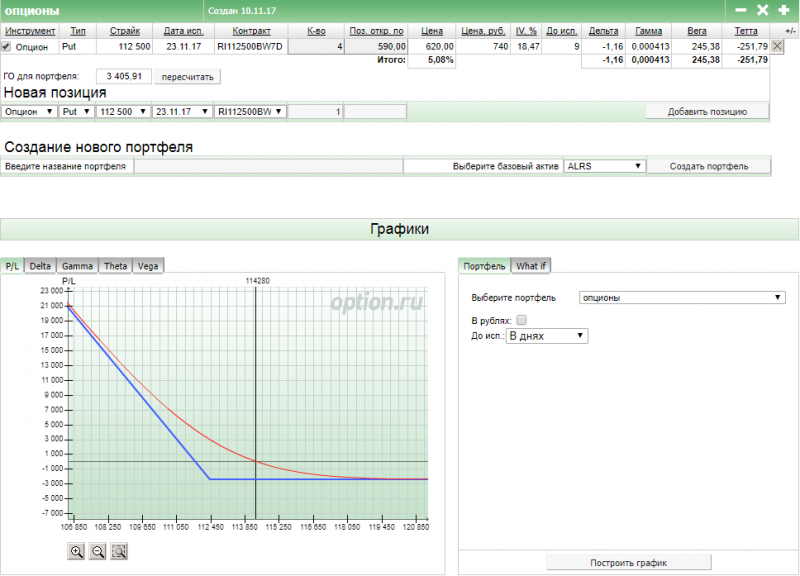Delete the option row with X icon
Viewport: 800px width, 576px height.
[x=778, y=46]
